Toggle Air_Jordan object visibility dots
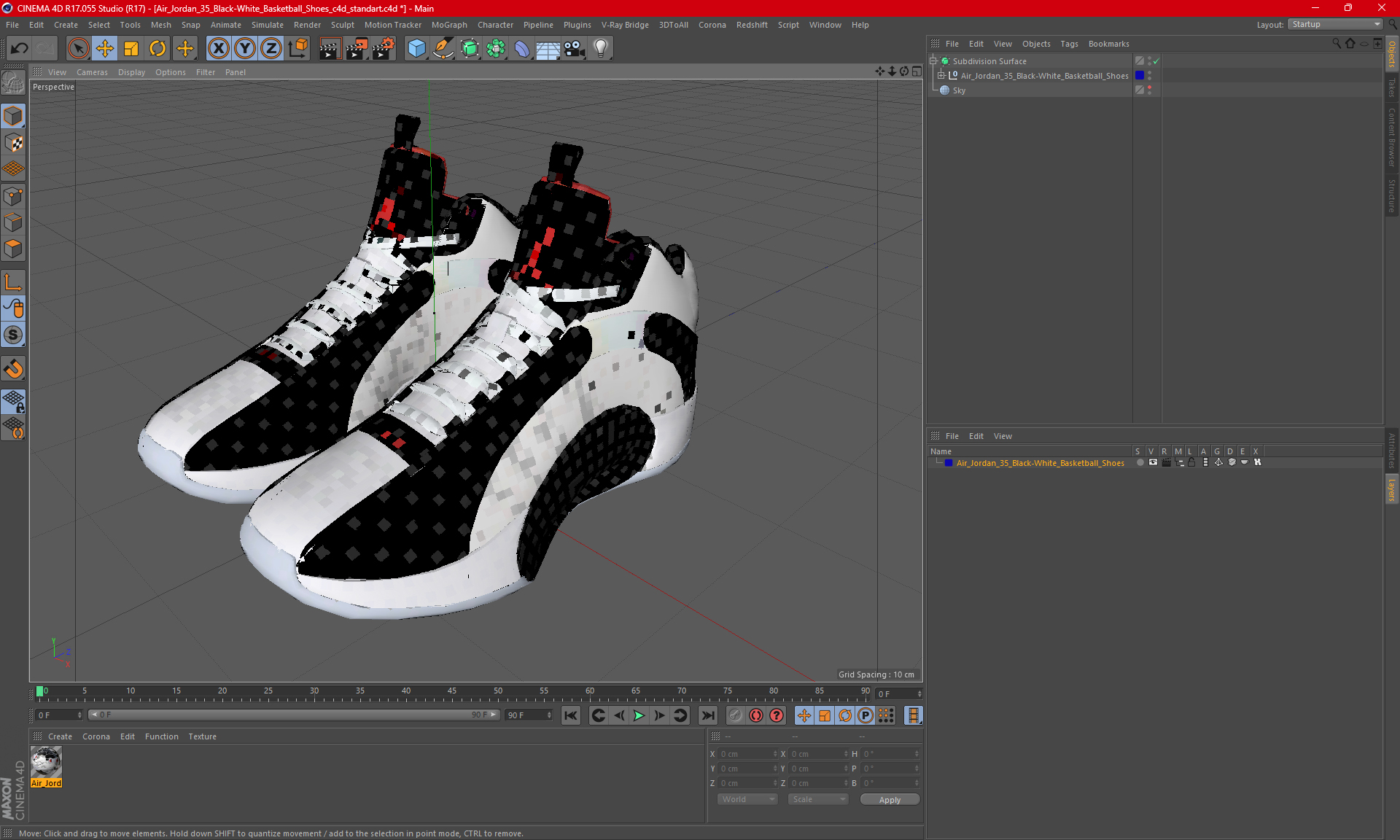Screen dimensions: 1400x840 point(1150,76)
